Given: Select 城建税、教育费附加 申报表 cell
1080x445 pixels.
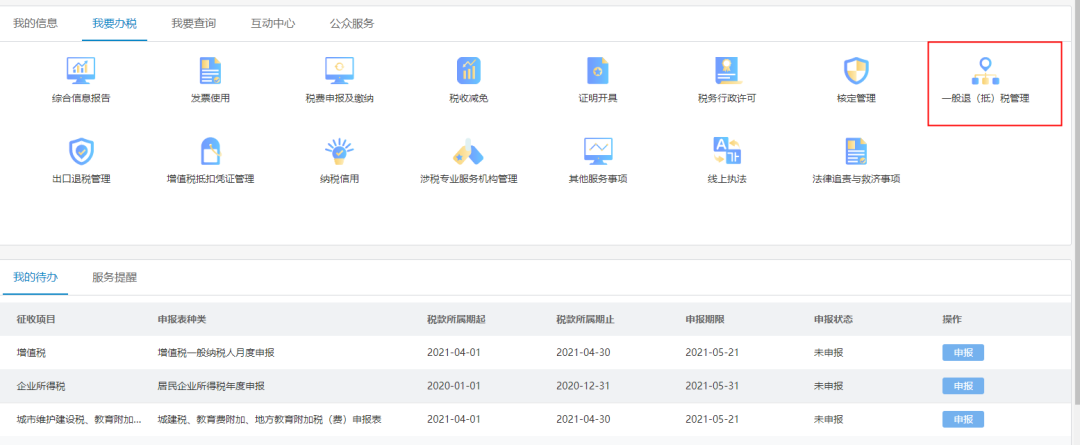Looking at the screenshot, I should pyautogui.click(x=269, y=419).
